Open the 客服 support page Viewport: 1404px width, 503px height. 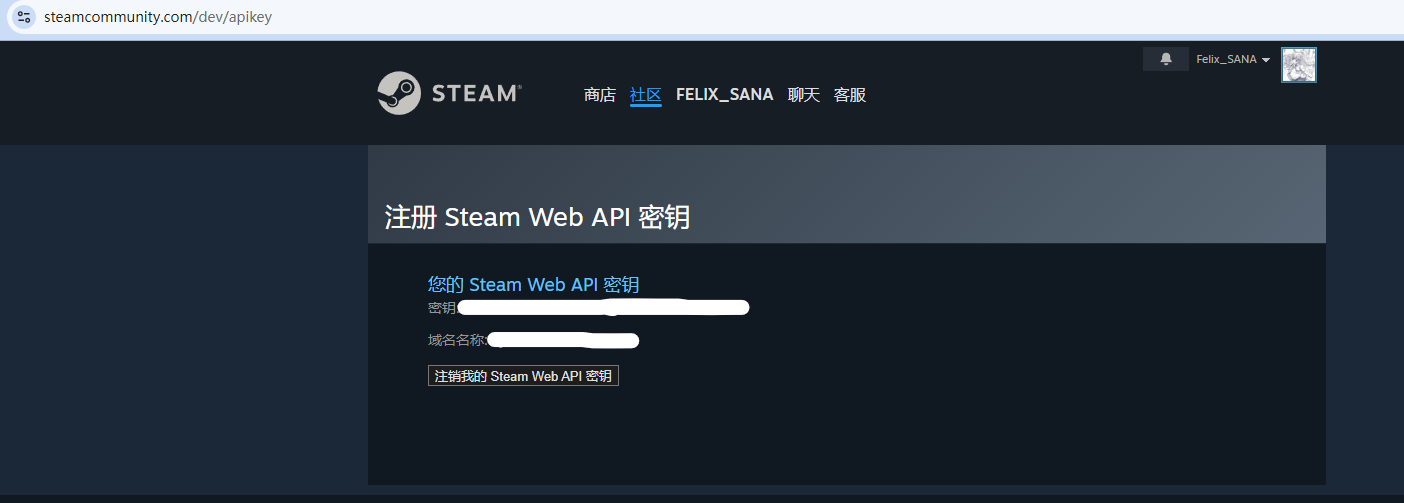coord(850,95)
